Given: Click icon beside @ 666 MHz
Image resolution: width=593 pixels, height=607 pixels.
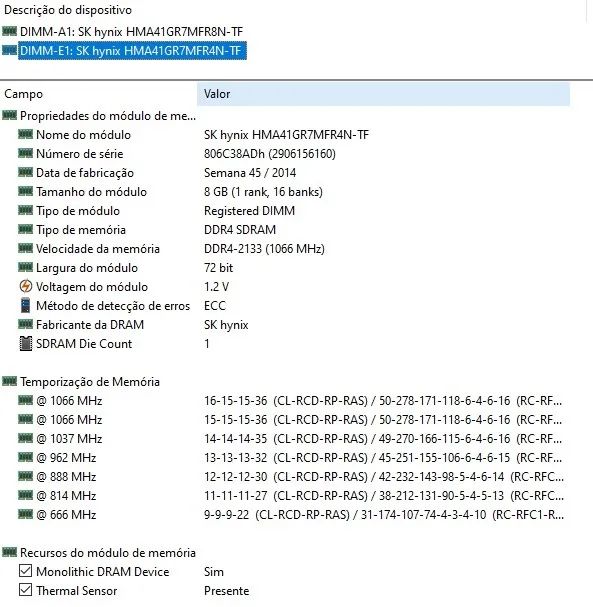Looking at the screenshot, I should coord(26,514).
